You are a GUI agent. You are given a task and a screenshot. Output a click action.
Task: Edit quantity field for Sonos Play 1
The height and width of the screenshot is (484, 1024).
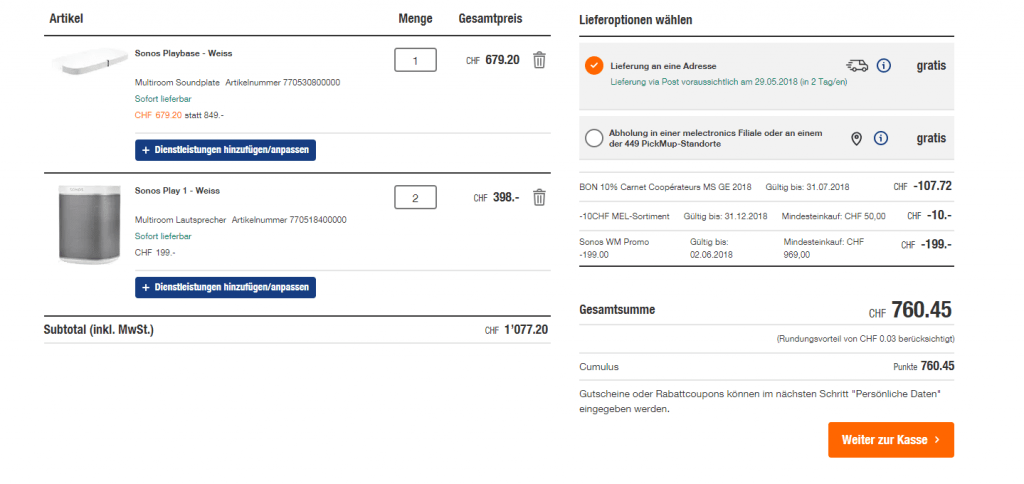tap(415, 198)
